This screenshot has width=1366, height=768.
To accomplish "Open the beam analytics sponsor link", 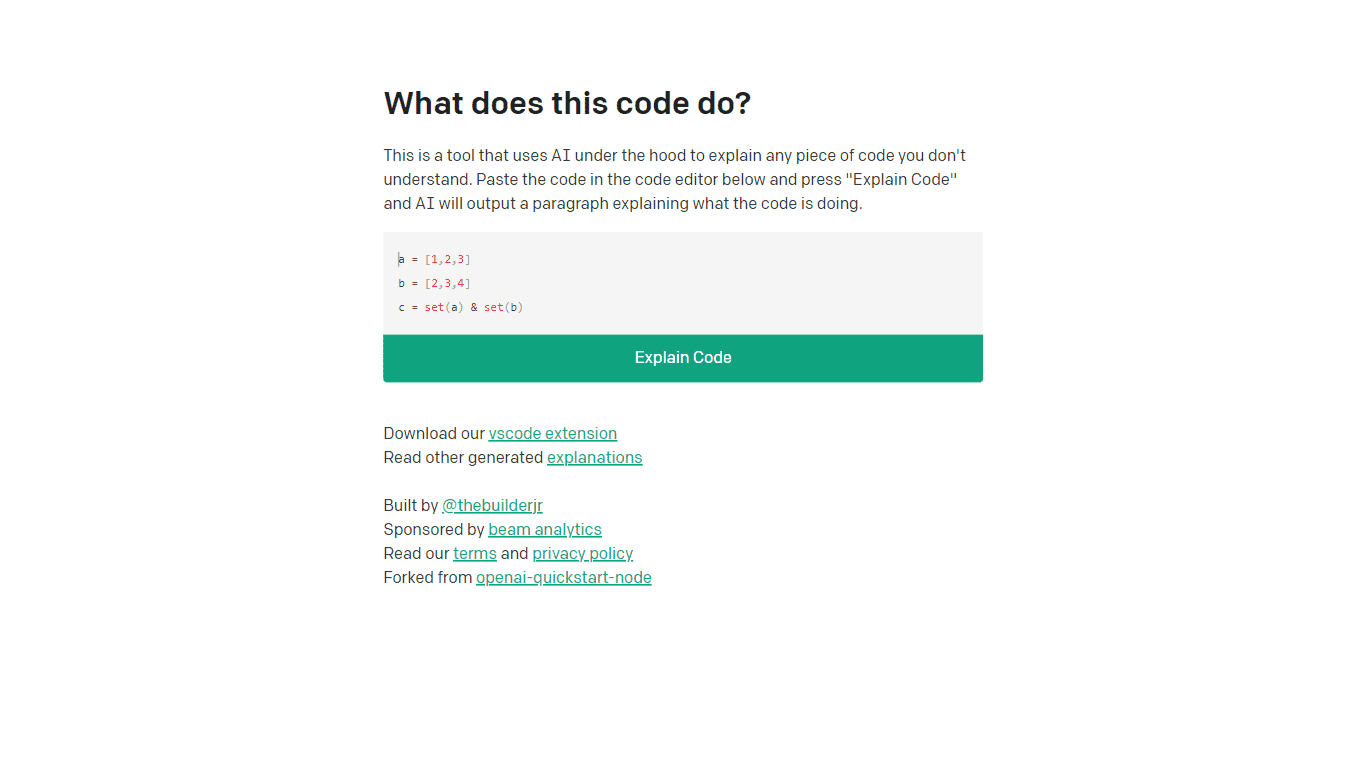I will click(545, 529).
